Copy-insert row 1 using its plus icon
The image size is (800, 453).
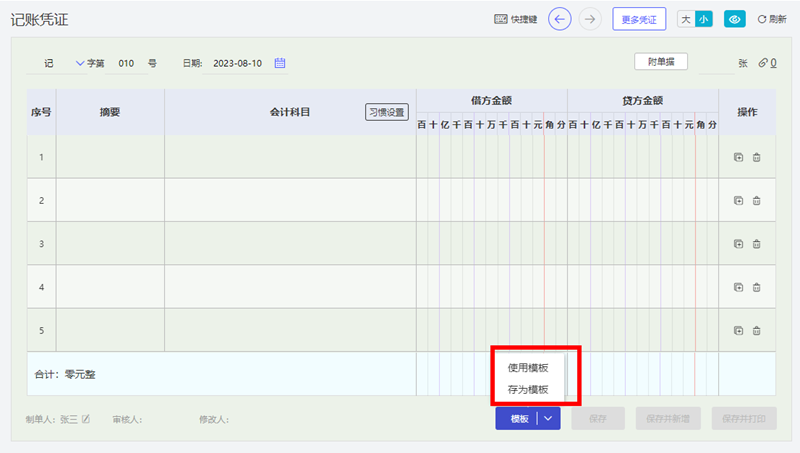738,157
